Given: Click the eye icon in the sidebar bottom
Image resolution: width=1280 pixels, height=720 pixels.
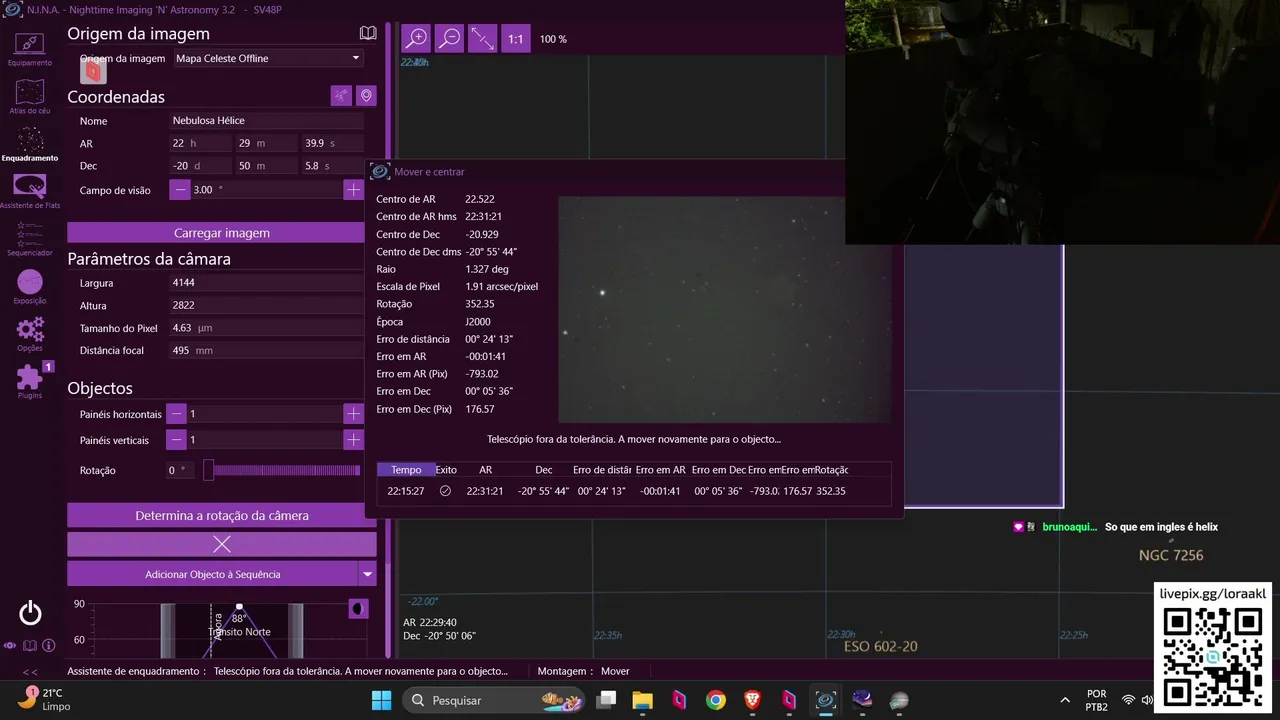Looking at the screenshot, I should click(x=10, y=646).
